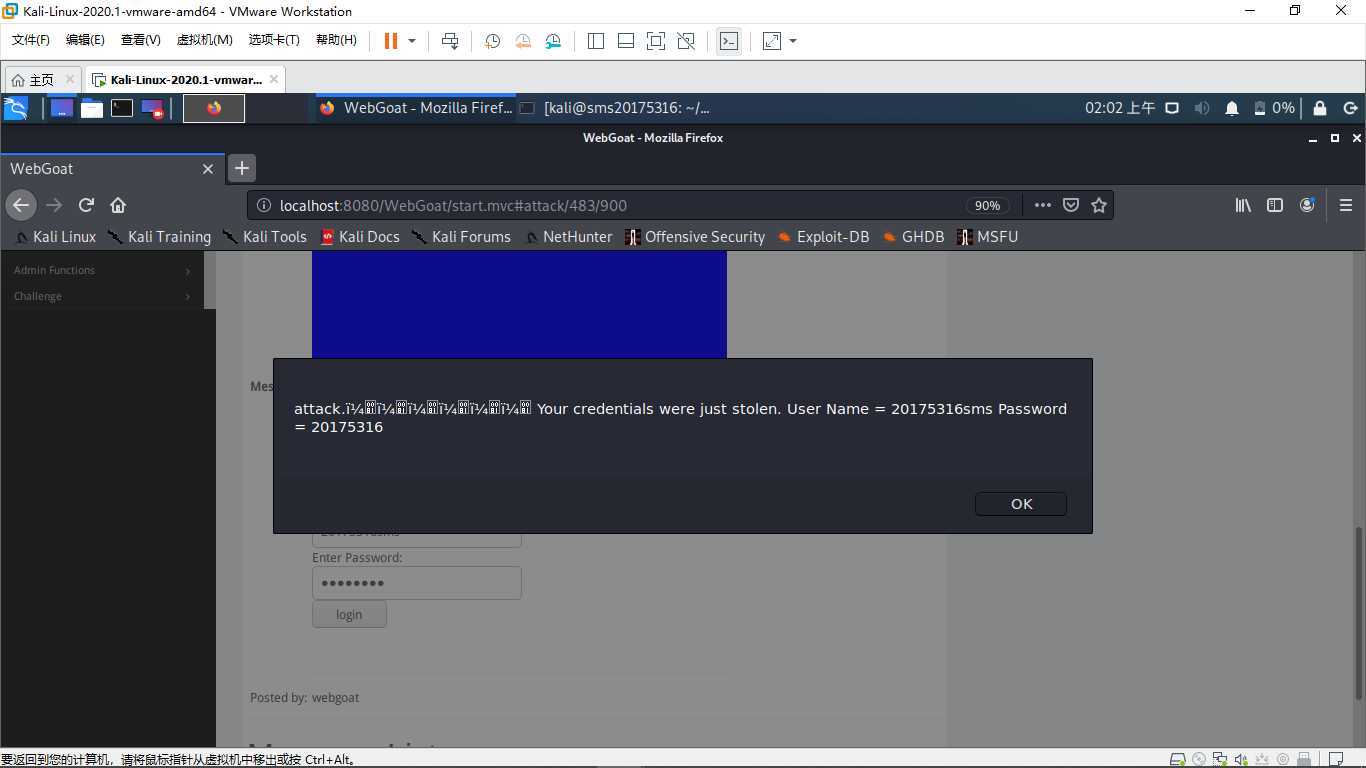
Task: Toggle the VMware library sidebar
Action: click(596, 41)
